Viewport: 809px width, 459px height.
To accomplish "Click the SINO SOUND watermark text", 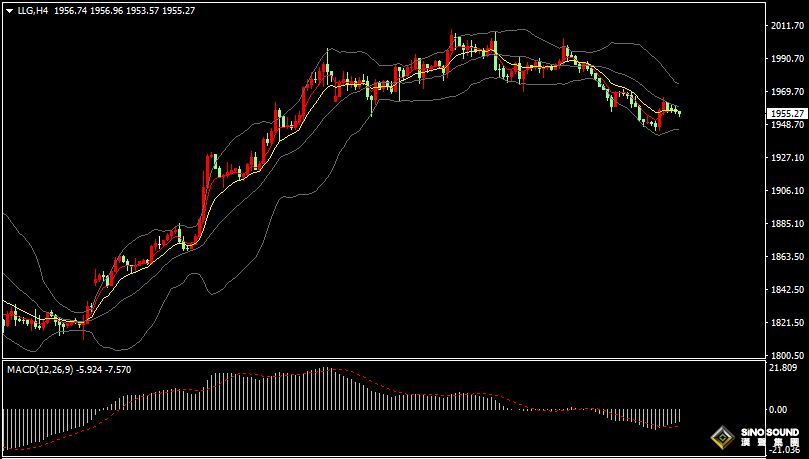I will [768, 433].
